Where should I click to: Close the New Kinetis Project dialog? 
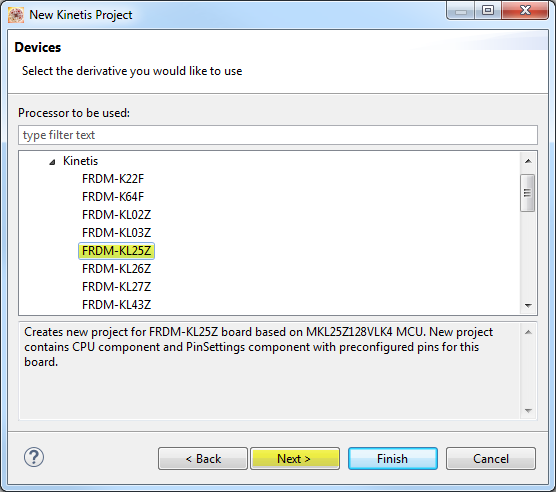[525, 10]
